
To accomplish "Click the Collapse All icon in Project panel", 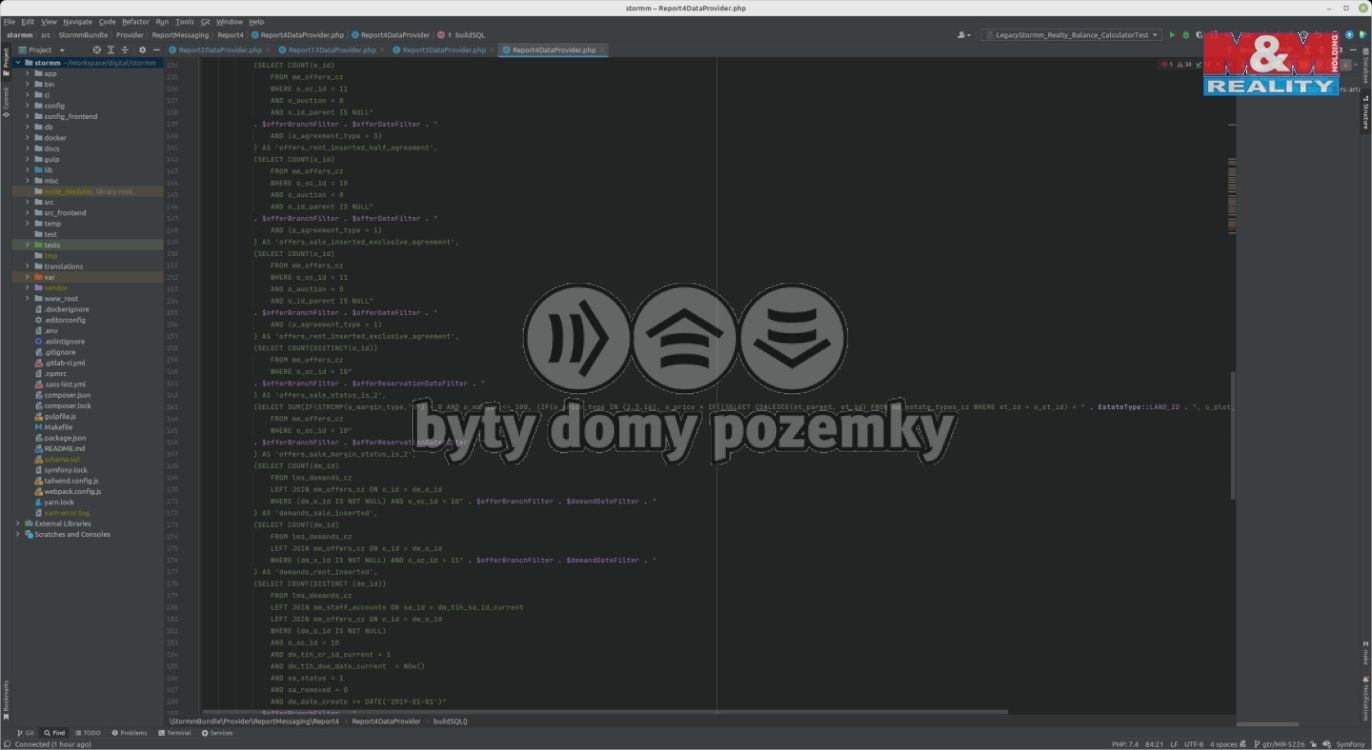I will coord(123,49).
